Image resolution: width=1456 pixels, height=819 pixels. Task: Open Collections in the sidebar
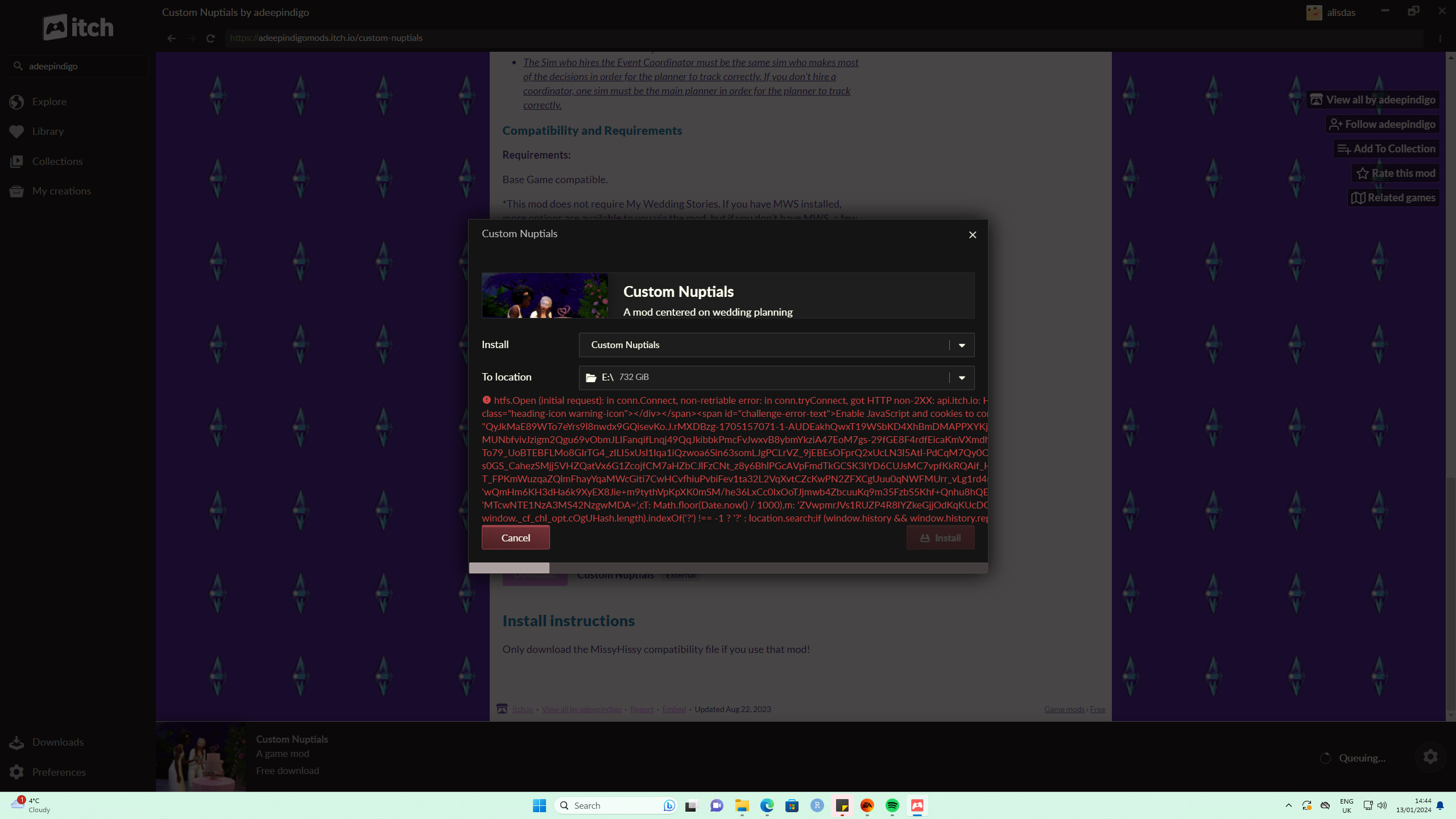click(x=57, y=162)
